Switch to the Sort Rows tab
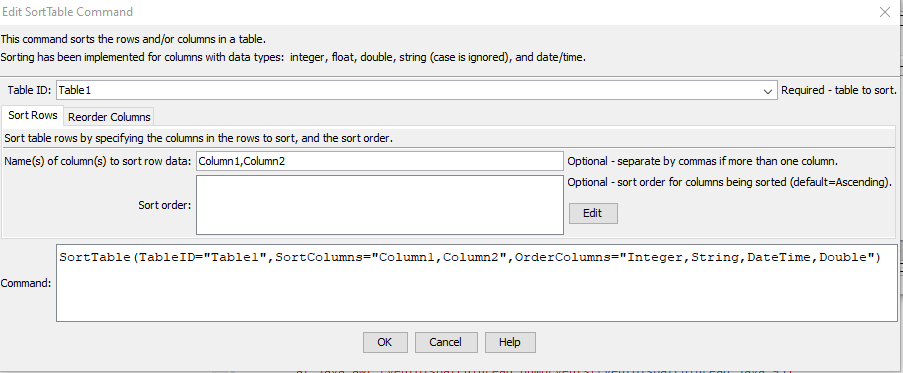The image size is (903, 373). click(33, 115)
